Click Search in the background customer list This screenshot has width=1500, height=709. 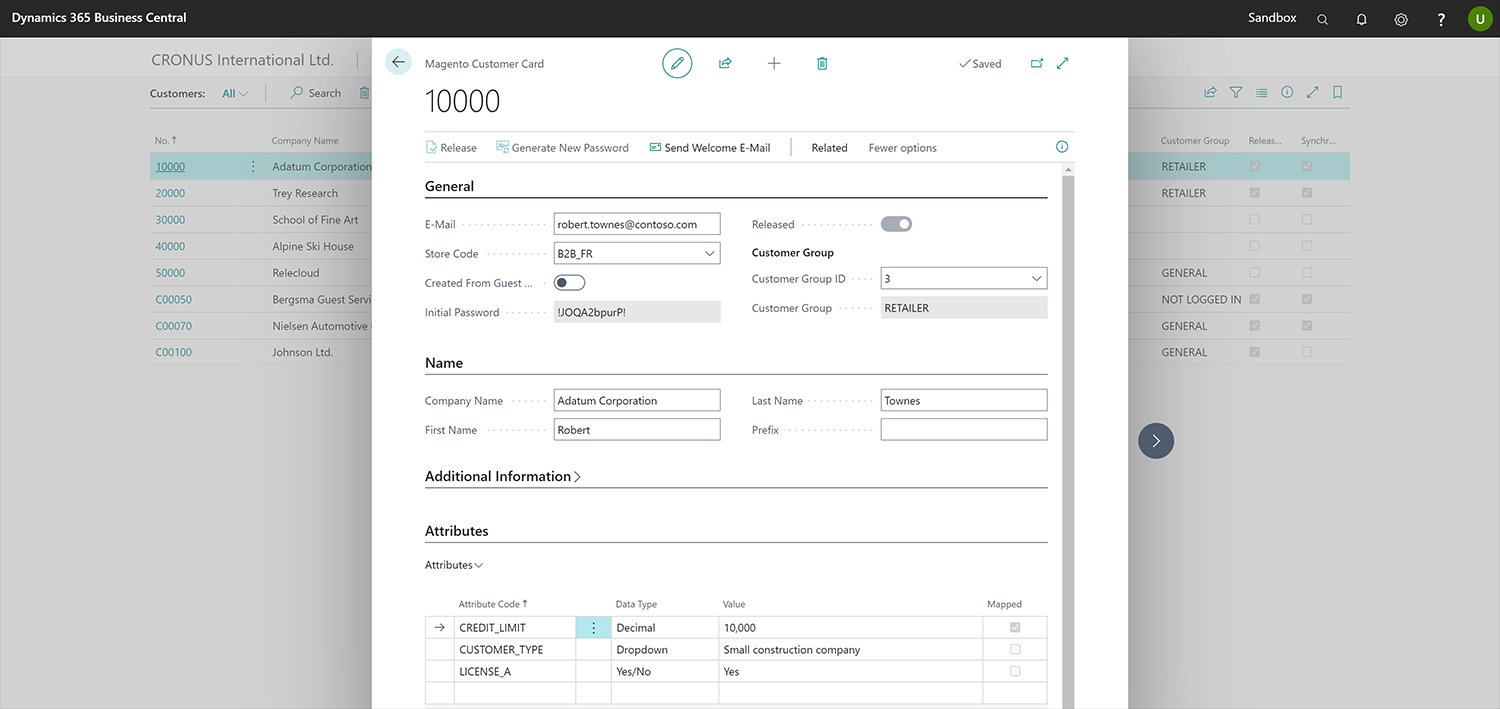tap(315, 93)
